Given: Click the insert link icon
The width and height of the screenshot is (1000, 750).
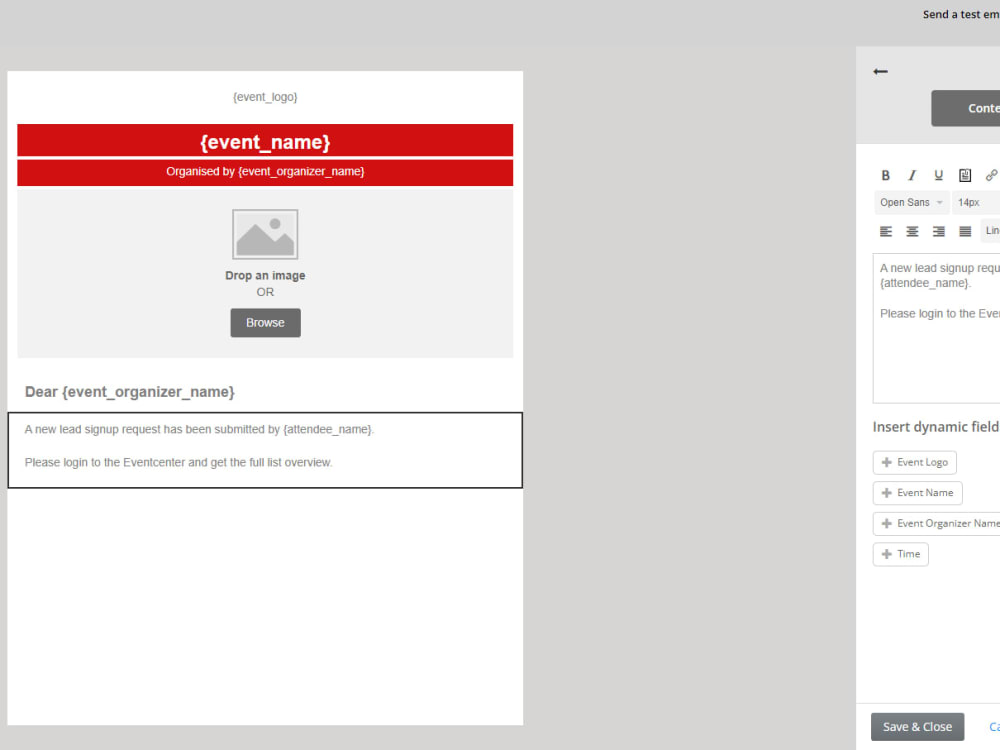Looking at the screenshot, I should point(991,175).
